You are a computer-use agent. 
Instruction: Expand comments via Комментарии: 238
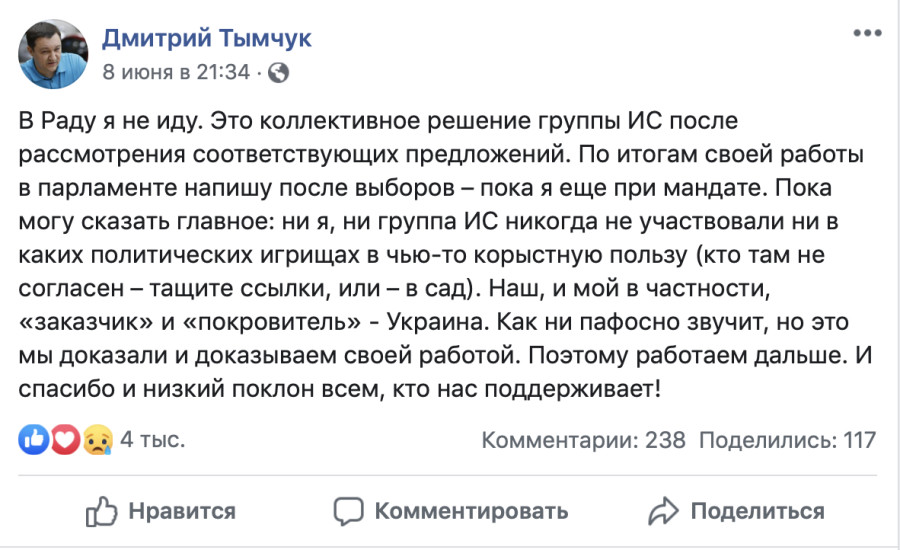pos(584,439)
